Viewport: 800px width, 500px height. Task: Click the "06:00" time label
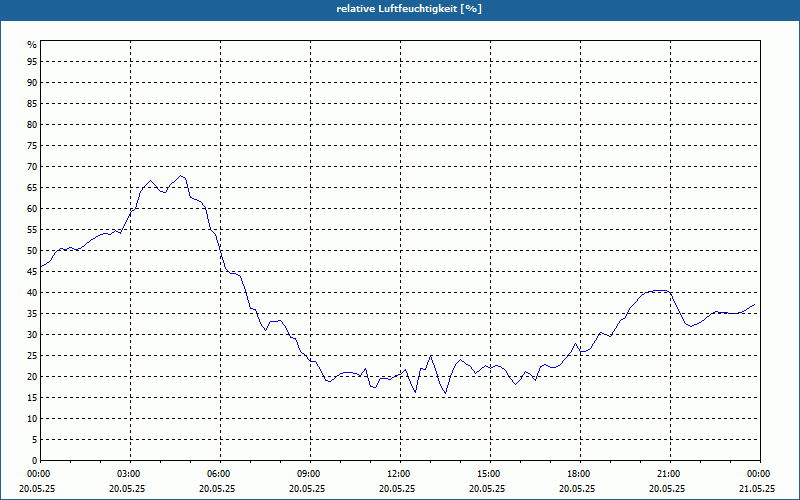point(220,474)
